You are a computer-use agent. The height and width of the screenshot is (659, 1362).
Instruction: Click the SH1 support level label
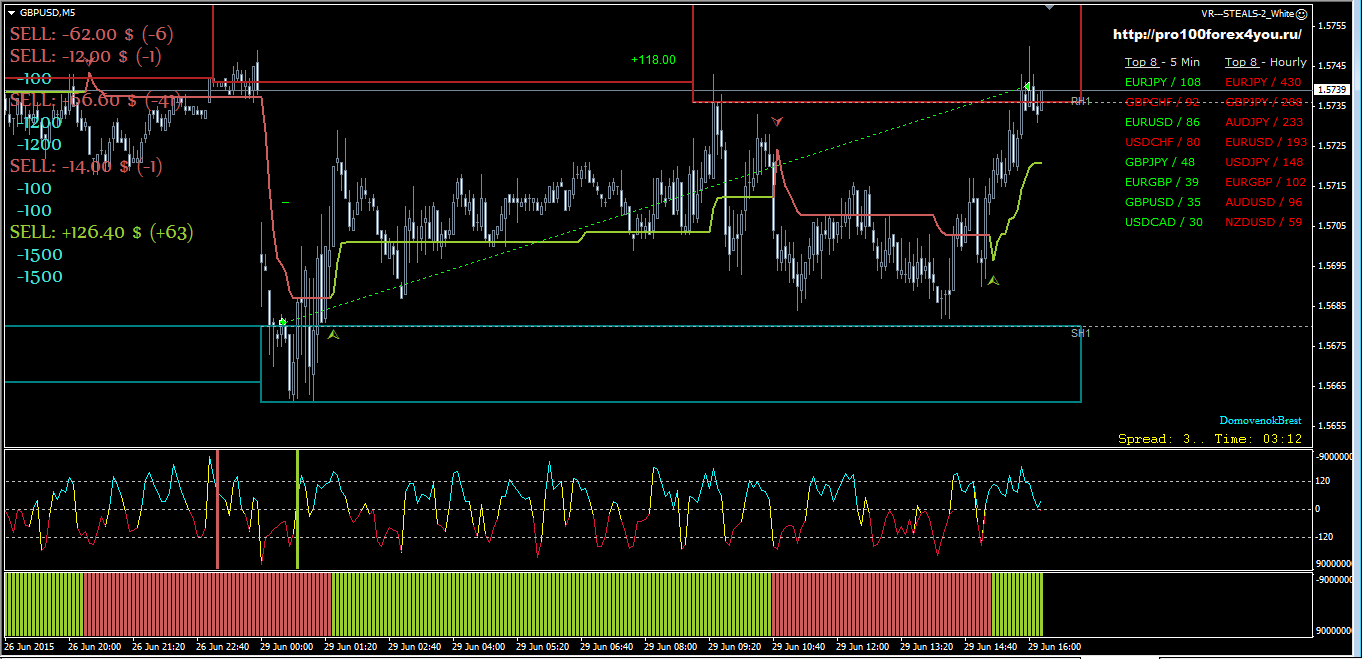[1080, 333]
